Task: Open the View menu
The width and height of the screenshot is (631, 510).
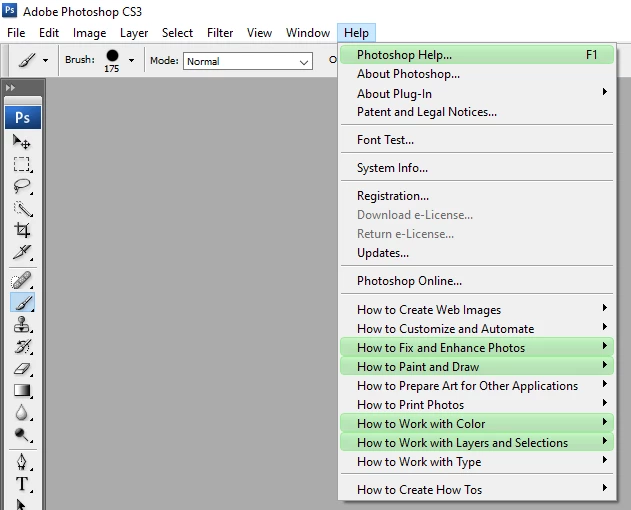Action: (259, 33)
